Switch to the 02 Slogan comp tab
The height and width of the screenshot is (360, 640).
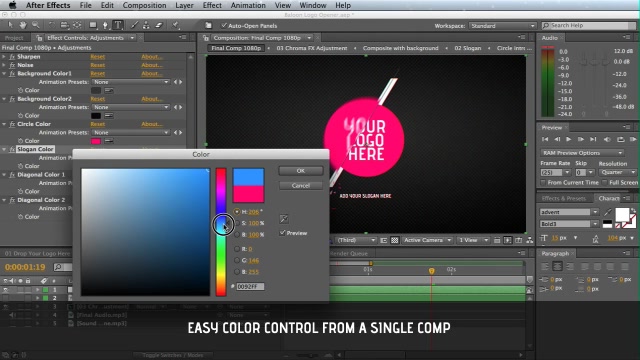click(468, 48)
